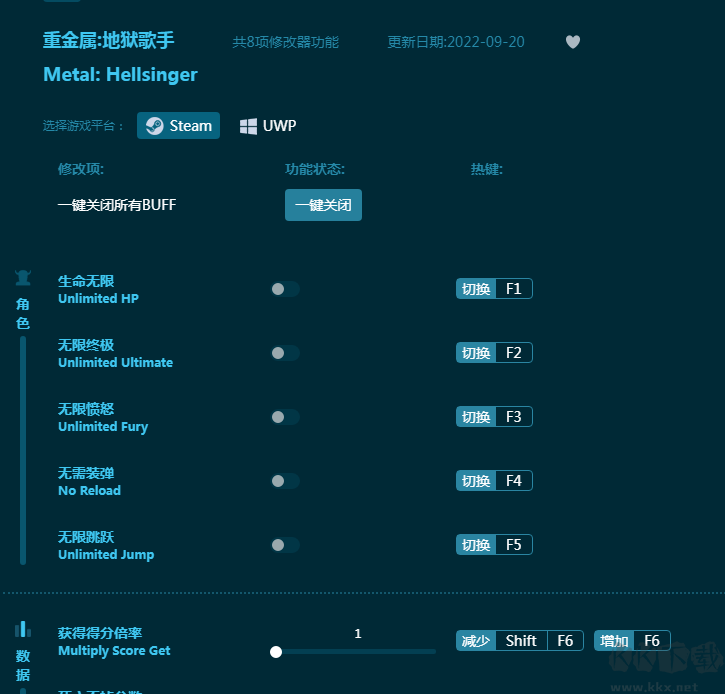Switch to the UWP platform tab
Screen dimensions: 725x694
coord(268,126)
